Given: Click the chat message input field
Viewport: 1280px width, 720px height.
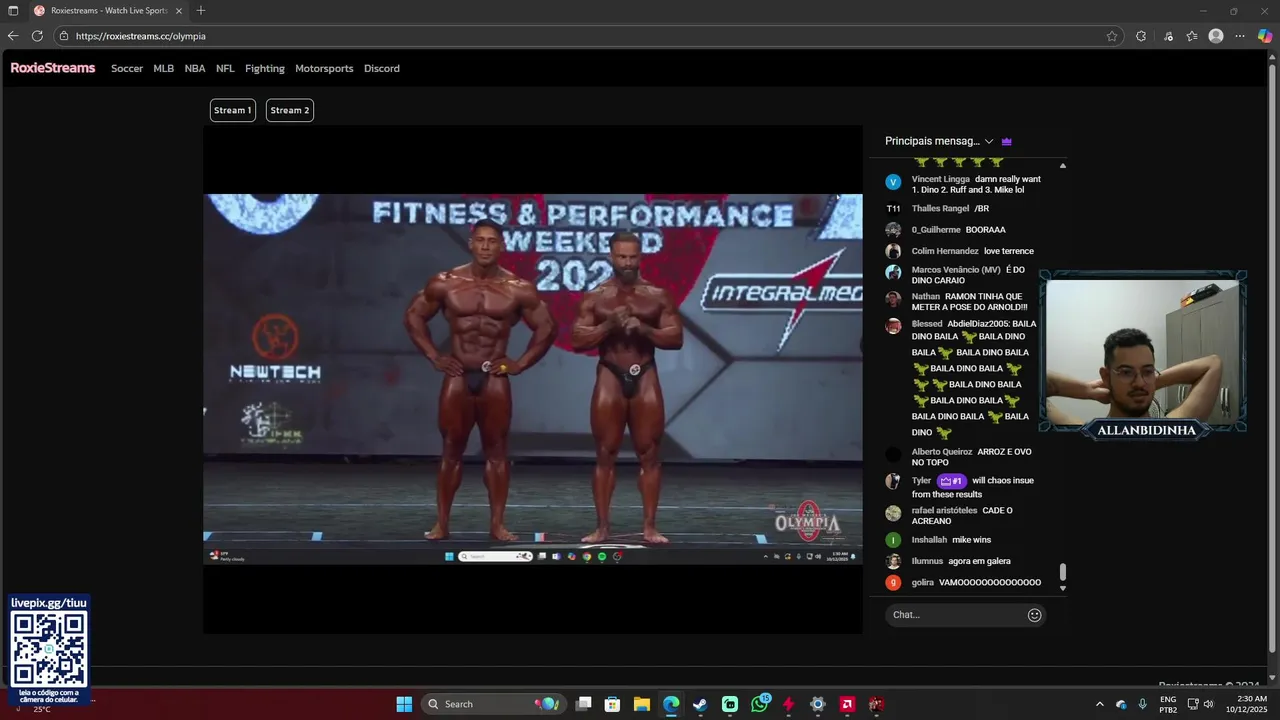Looking at the screenshot, I should pyautogui.click(x=955, y=615).
